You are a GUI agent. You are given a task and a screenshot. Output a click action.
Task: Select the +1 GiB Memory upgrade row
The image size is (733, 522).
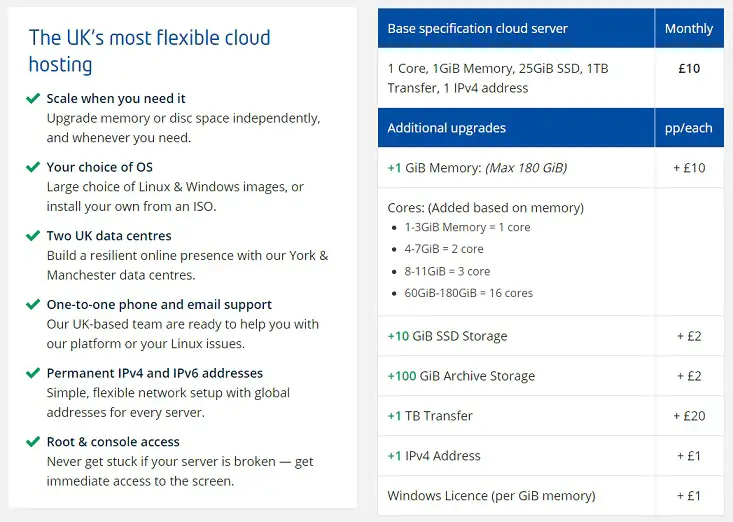(551, 168)
